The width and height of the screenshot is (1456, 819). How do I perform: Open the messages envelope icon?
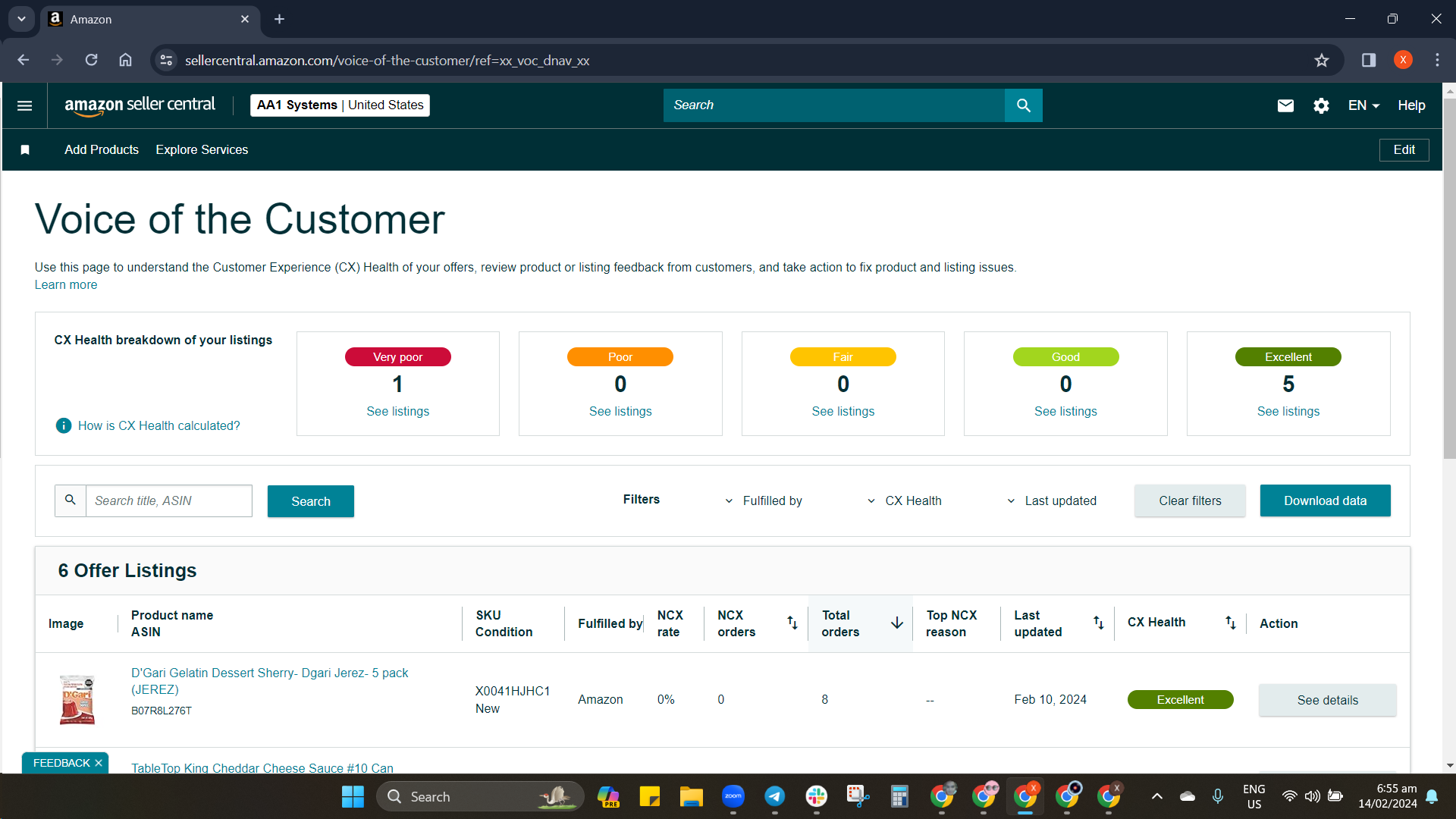[x=1285, y=105]
